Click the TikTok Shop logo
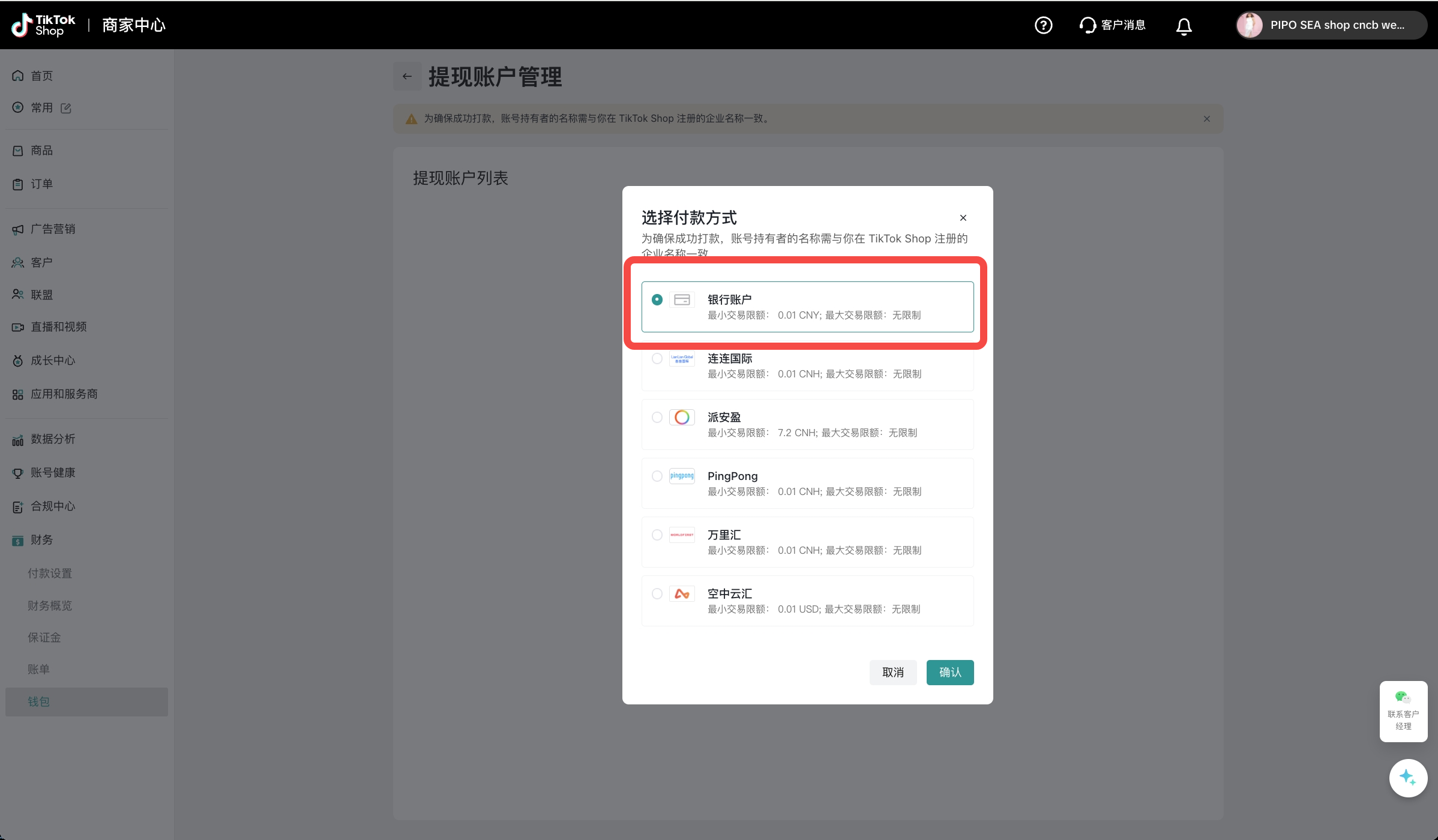The height and width of the screenshot is (840, 1438). coord(44,25)
